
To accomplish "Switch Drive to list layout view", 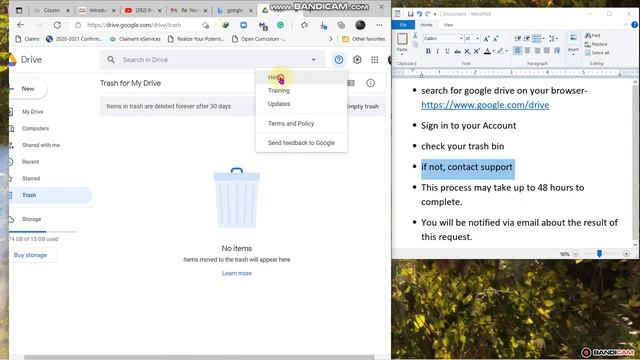I will click(x=351, y=83).
